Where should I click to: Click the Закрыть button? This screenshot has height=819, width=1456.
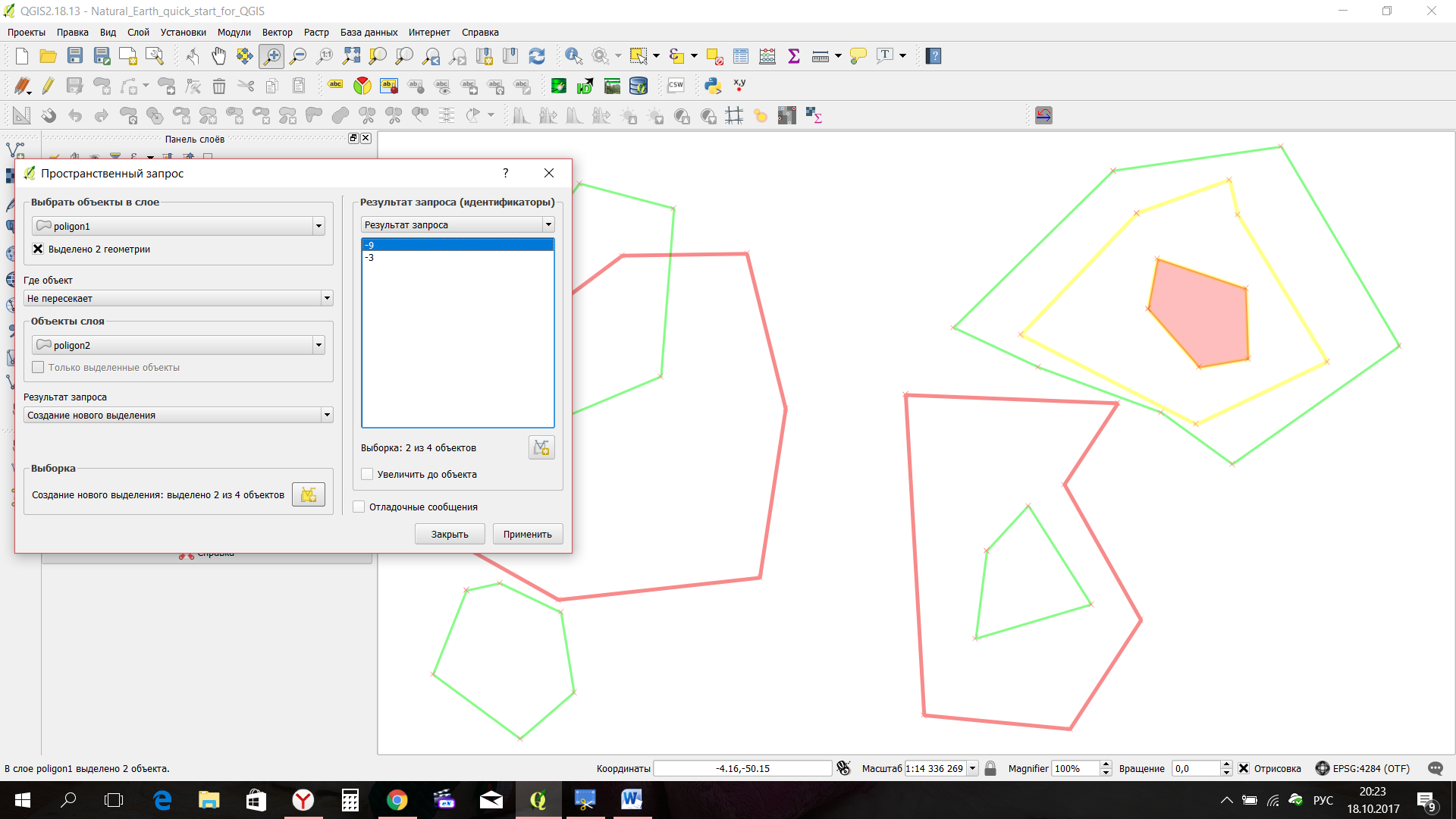[x=450, y=535]
